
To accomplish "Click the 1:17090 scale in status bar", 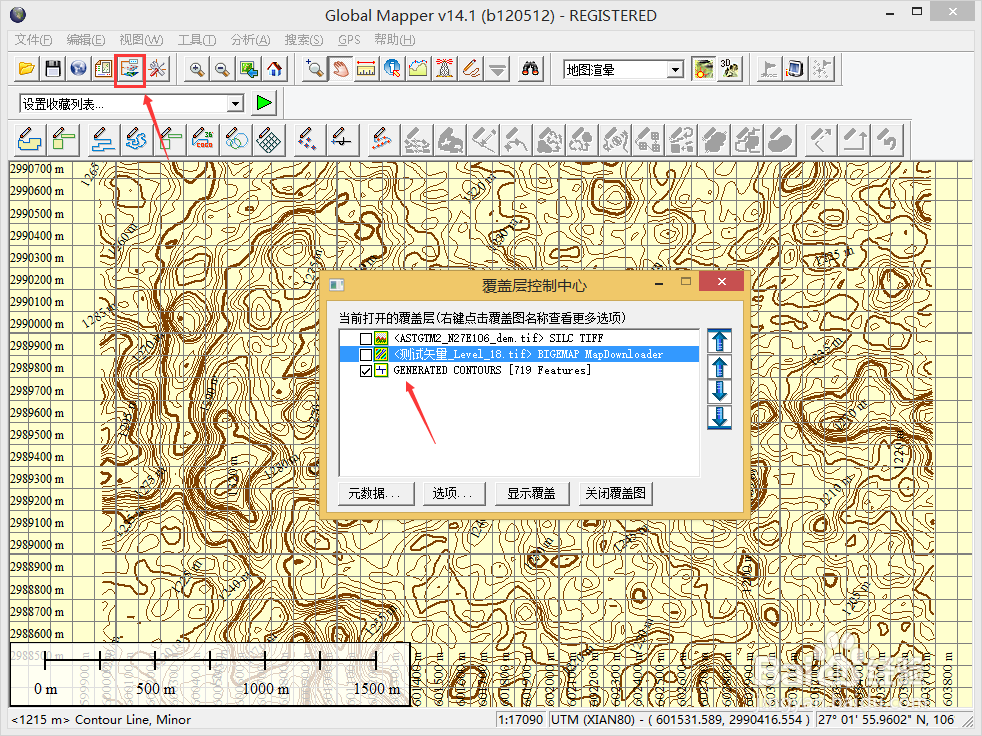I will click(521, 720).
